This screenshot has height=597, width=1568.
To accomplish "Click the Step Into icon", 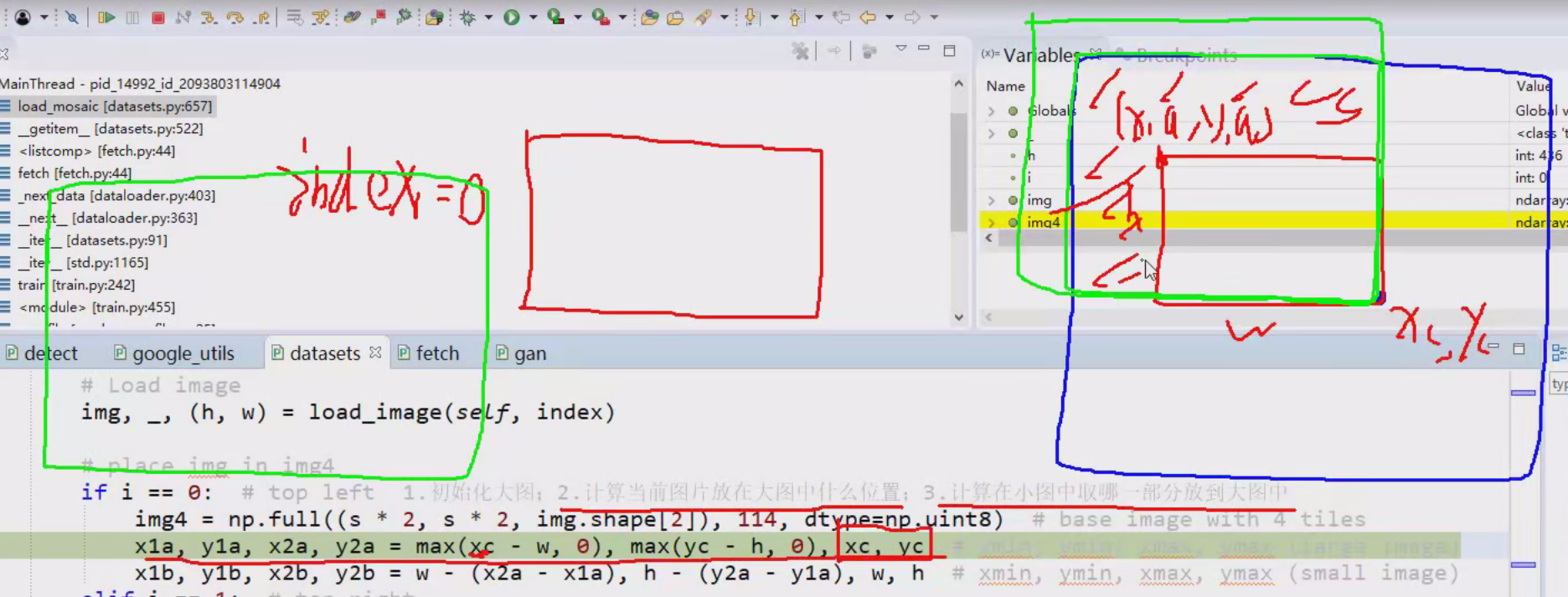I will [209, 17].
